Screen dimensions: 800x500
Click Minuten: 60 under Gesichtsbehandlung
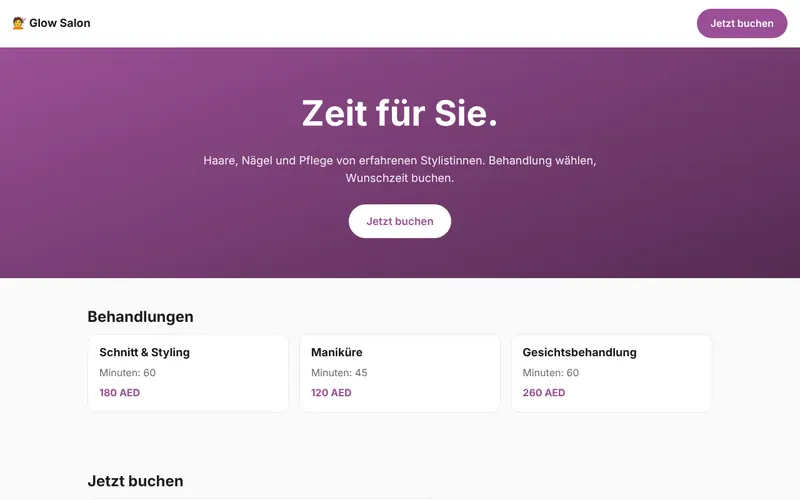551,372
